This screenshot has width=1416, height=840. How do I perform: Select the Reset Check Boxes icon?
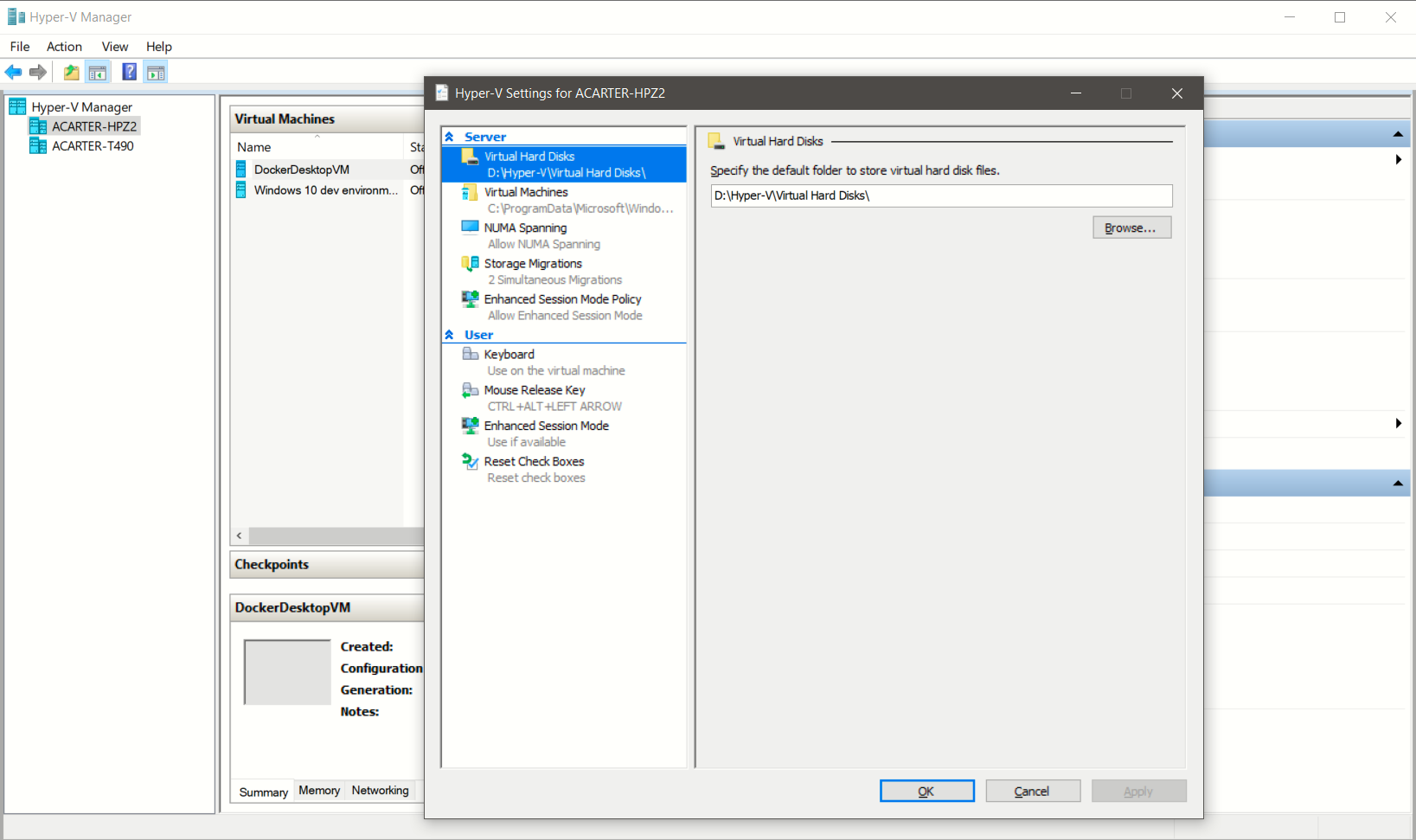point(470,461)
